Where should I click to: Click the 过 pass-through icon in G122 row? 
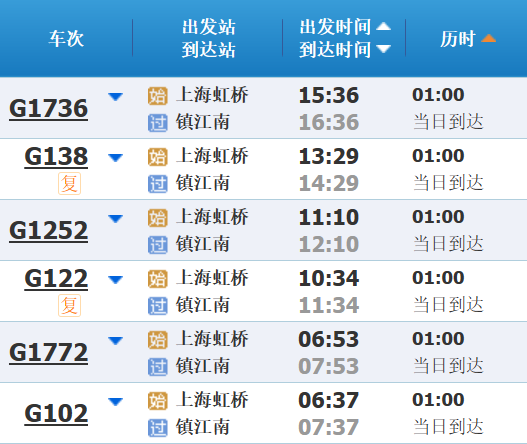pyautogui.click(x=158, y=306)
